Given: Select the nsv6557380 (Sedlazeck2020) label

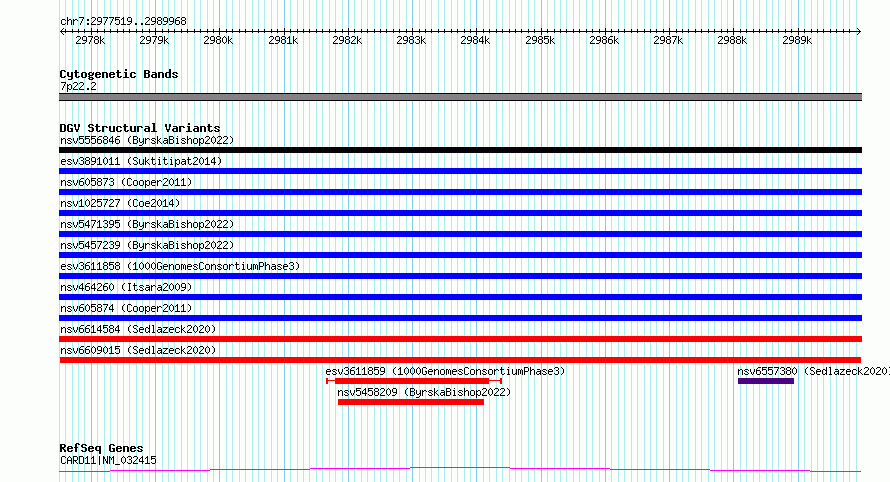Looking at the screenshot, I should pos(813,371).
